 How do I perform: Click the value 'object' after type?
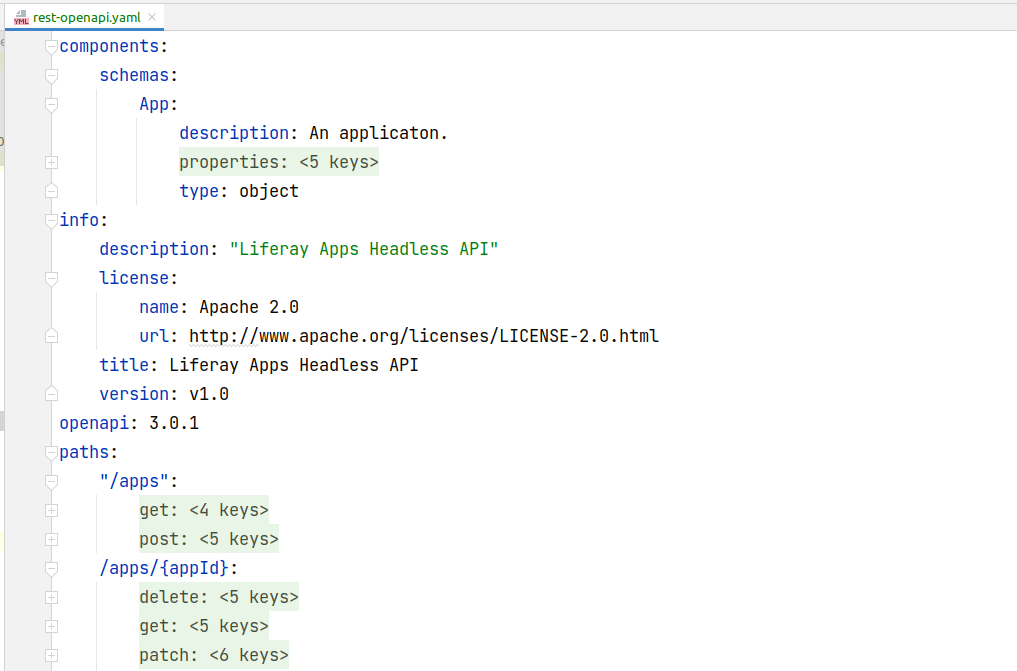pos(269,191)
